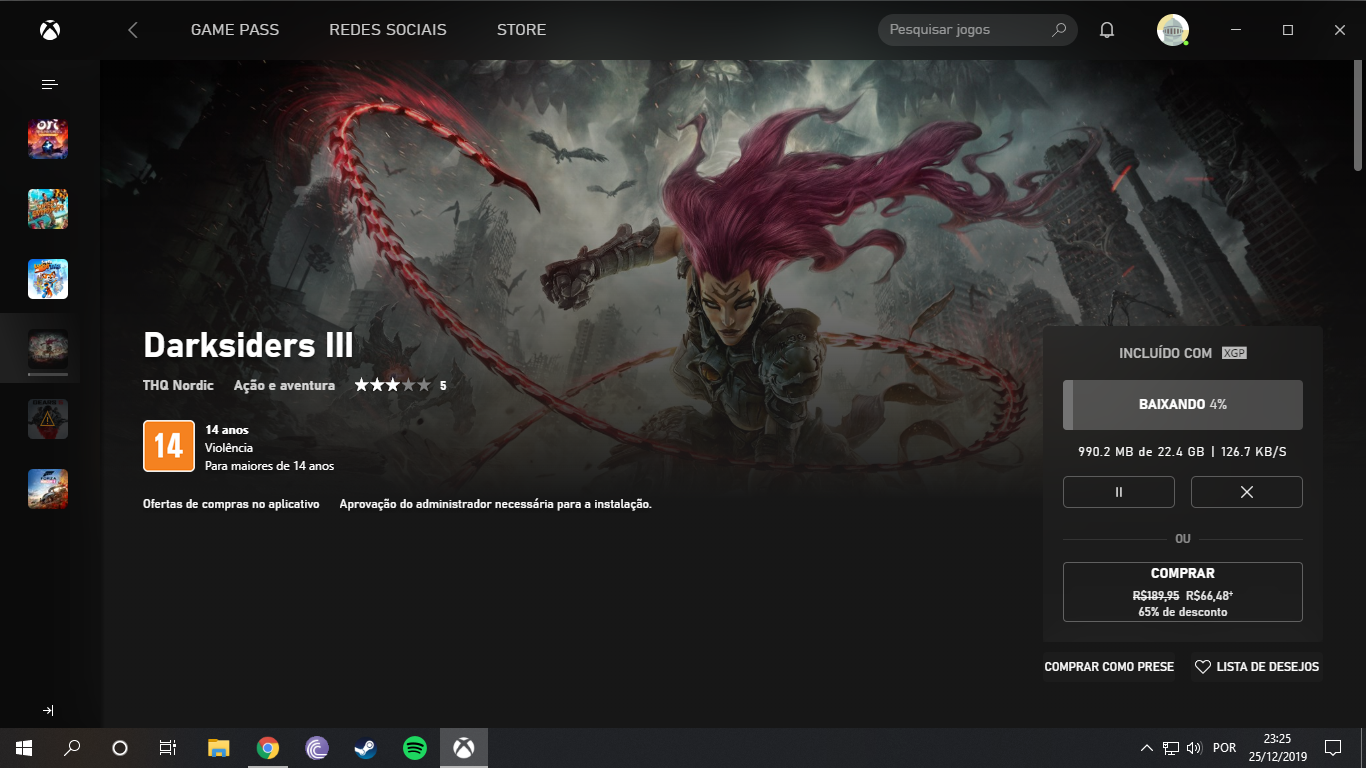Open Forza Horizon 4 in the sidebar

[48, 489]
